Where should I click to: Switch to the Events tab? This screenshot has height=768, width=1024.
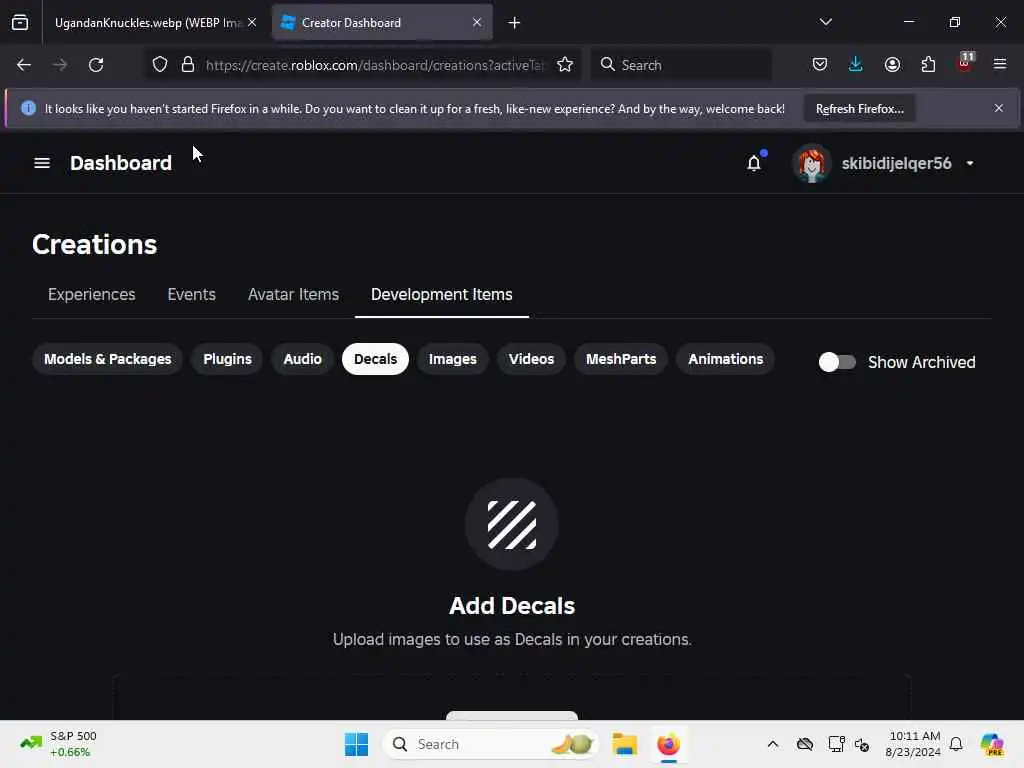pyautogui.click(x=191, y=295)
